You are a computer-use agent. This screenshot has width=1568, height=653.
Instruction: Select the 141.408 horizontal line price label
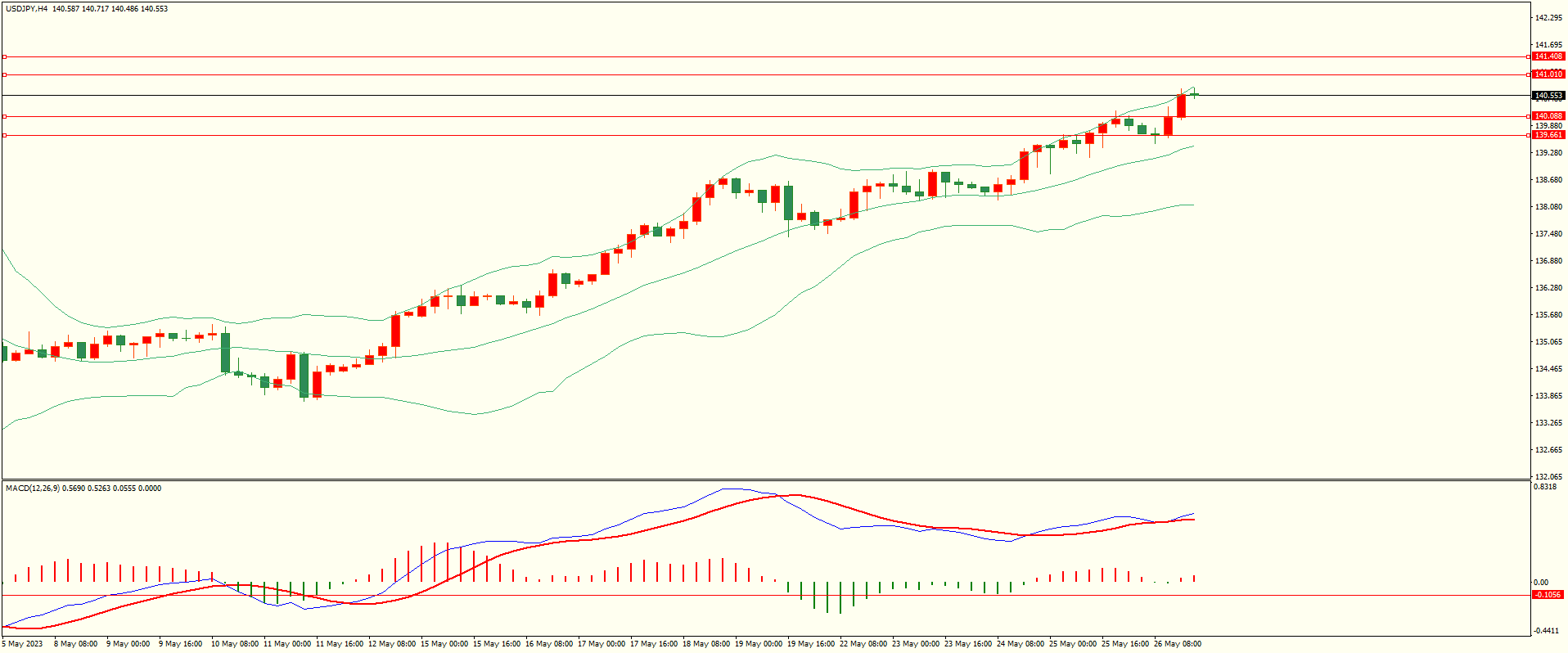coord(1548,57)
